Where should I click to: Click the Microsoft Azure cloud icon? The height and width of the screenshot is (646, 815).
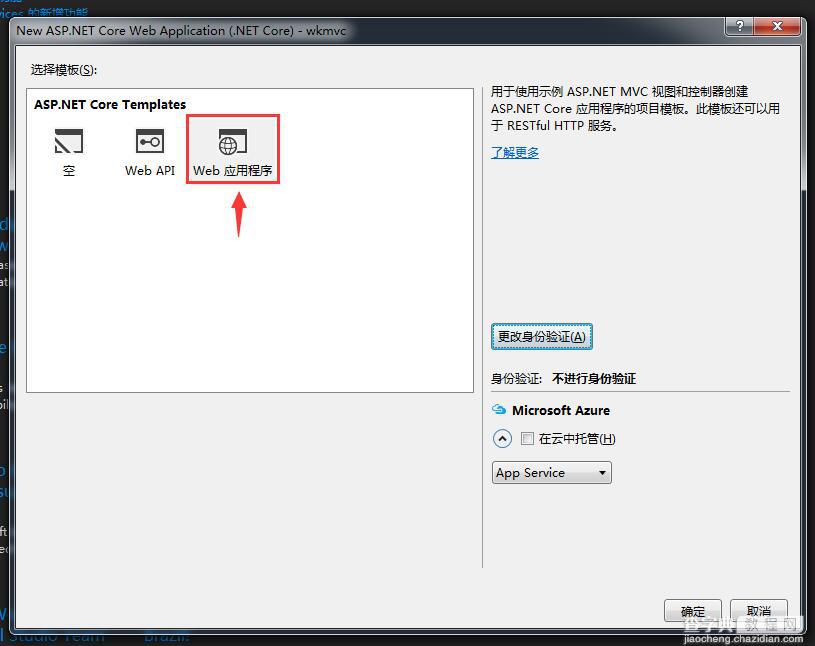pos(498,410)
